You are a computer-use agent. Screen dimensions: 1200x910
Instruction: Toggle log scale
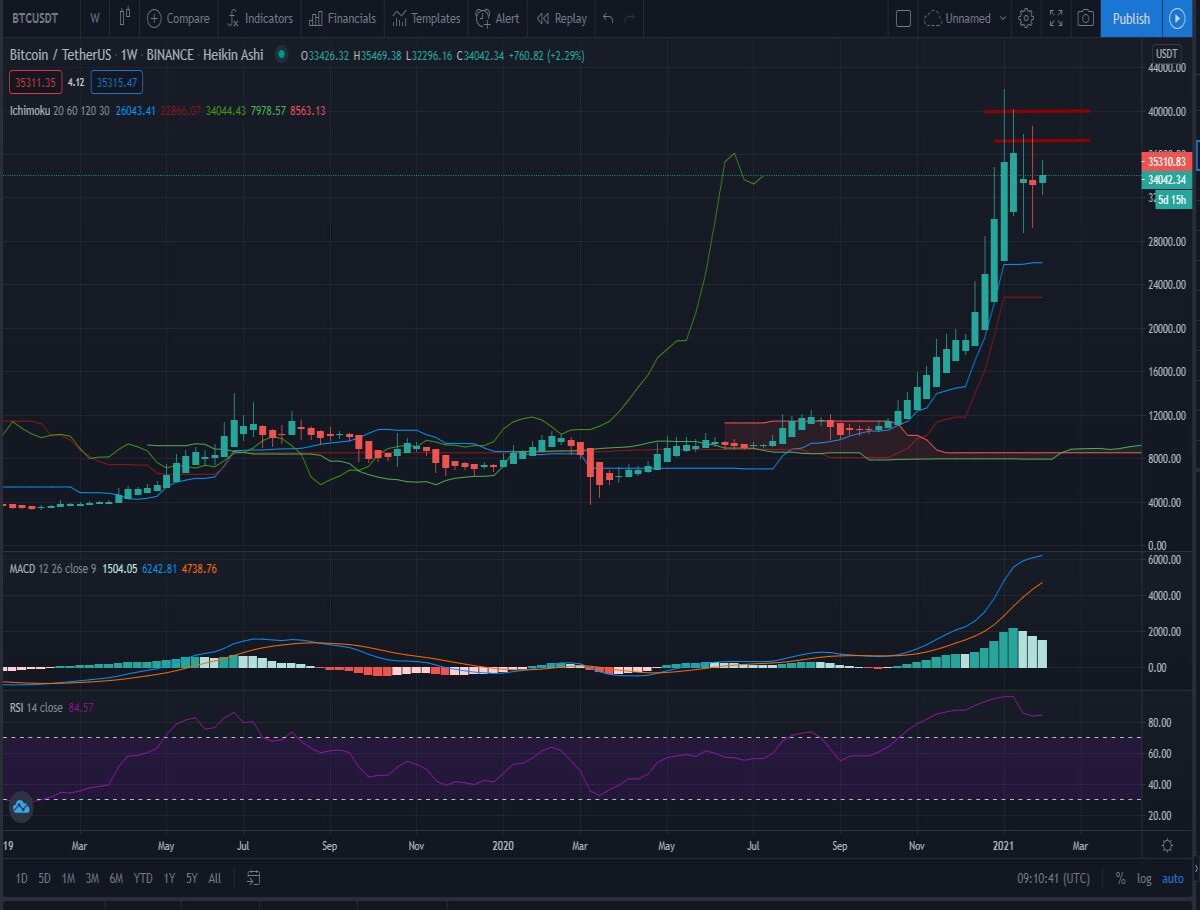1144,878
